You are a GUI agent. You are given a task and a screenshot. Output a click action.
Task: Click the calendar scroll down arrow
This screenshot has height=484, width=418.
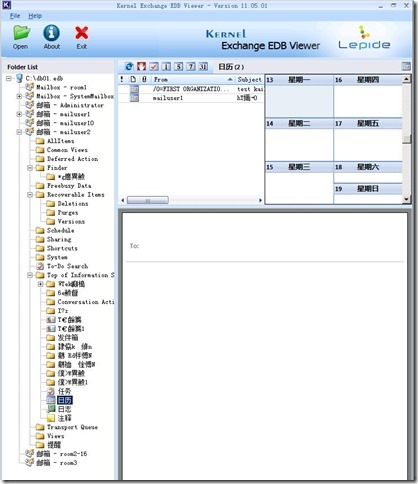(406, 199)
